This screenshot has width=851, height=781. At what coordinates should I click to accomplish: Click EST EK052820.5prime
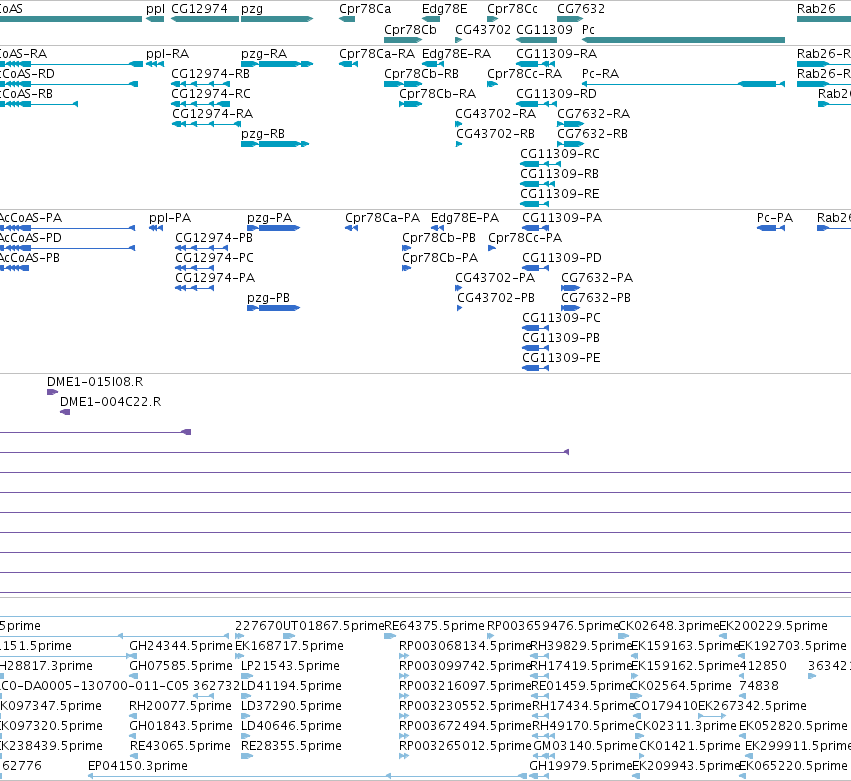click(793, 726)
